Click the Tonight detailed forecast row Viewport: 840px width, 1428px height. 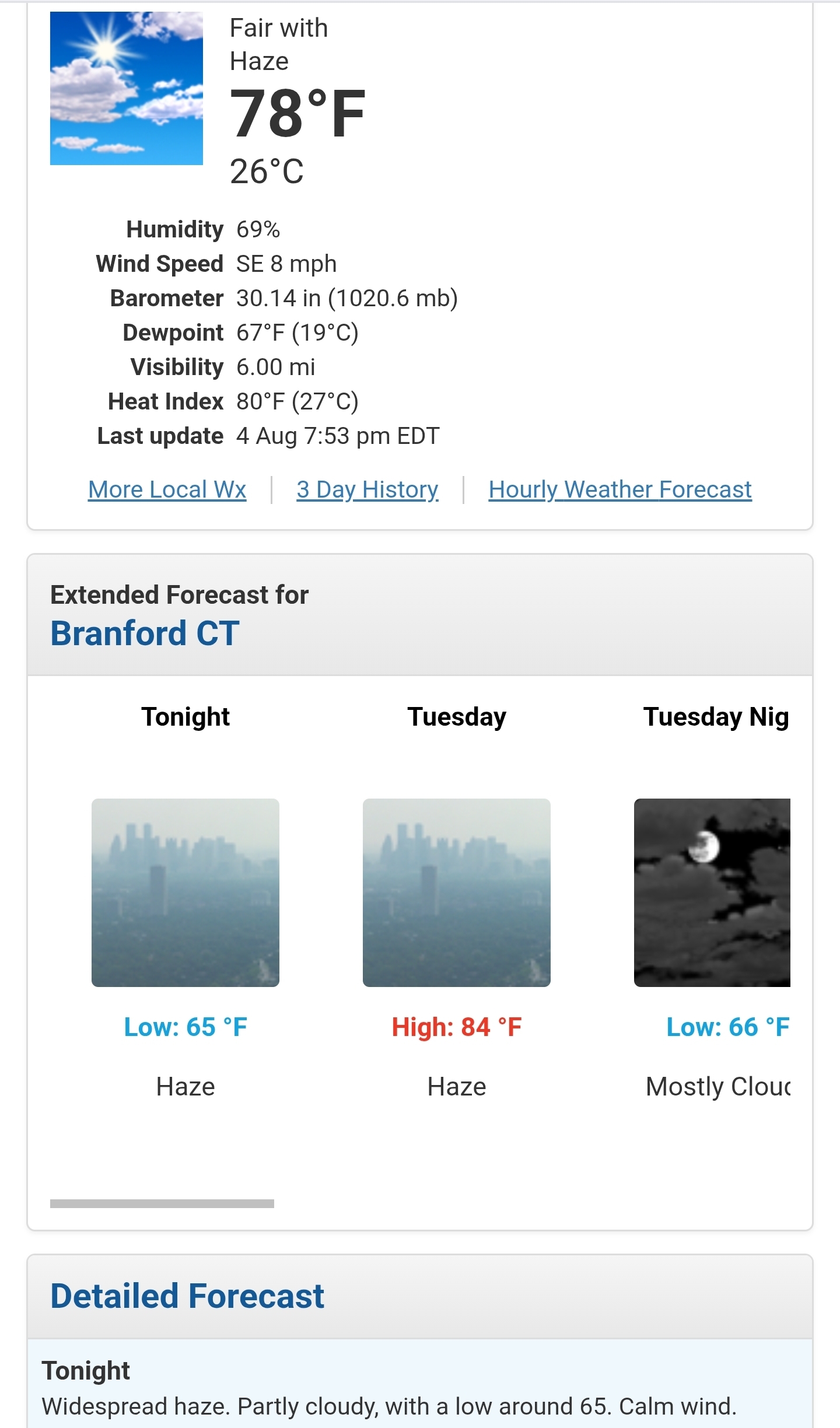tap(420, 1388)
